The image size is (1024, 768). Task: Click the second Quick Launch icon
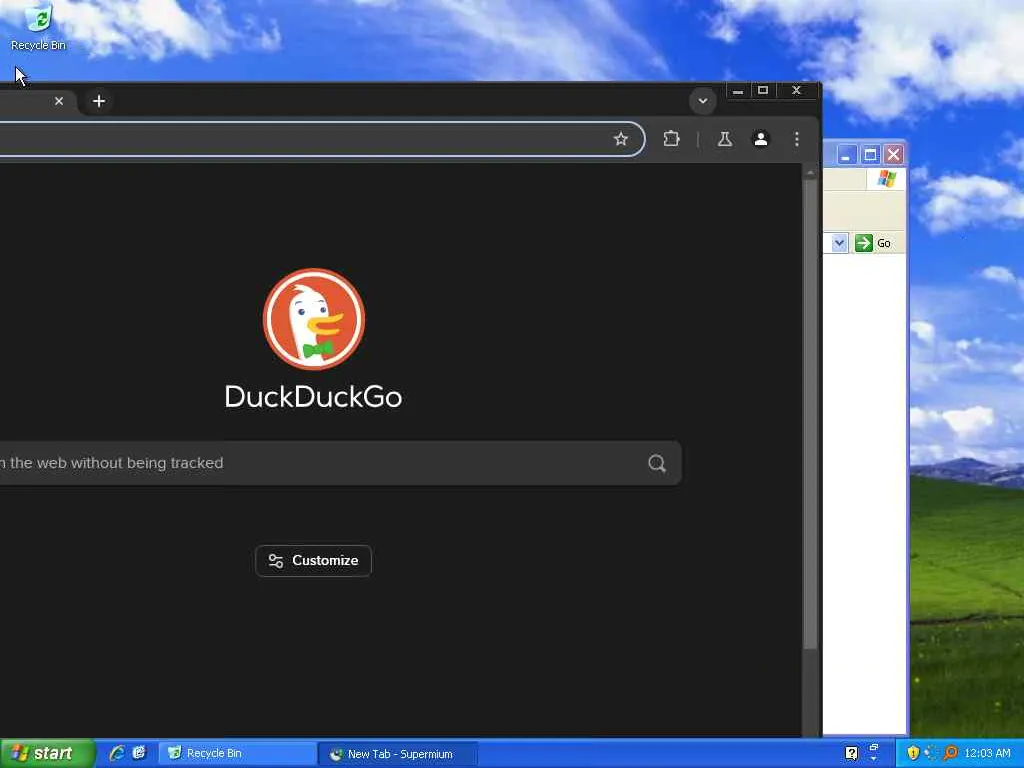pyautogui.click(x=139, y=753)
